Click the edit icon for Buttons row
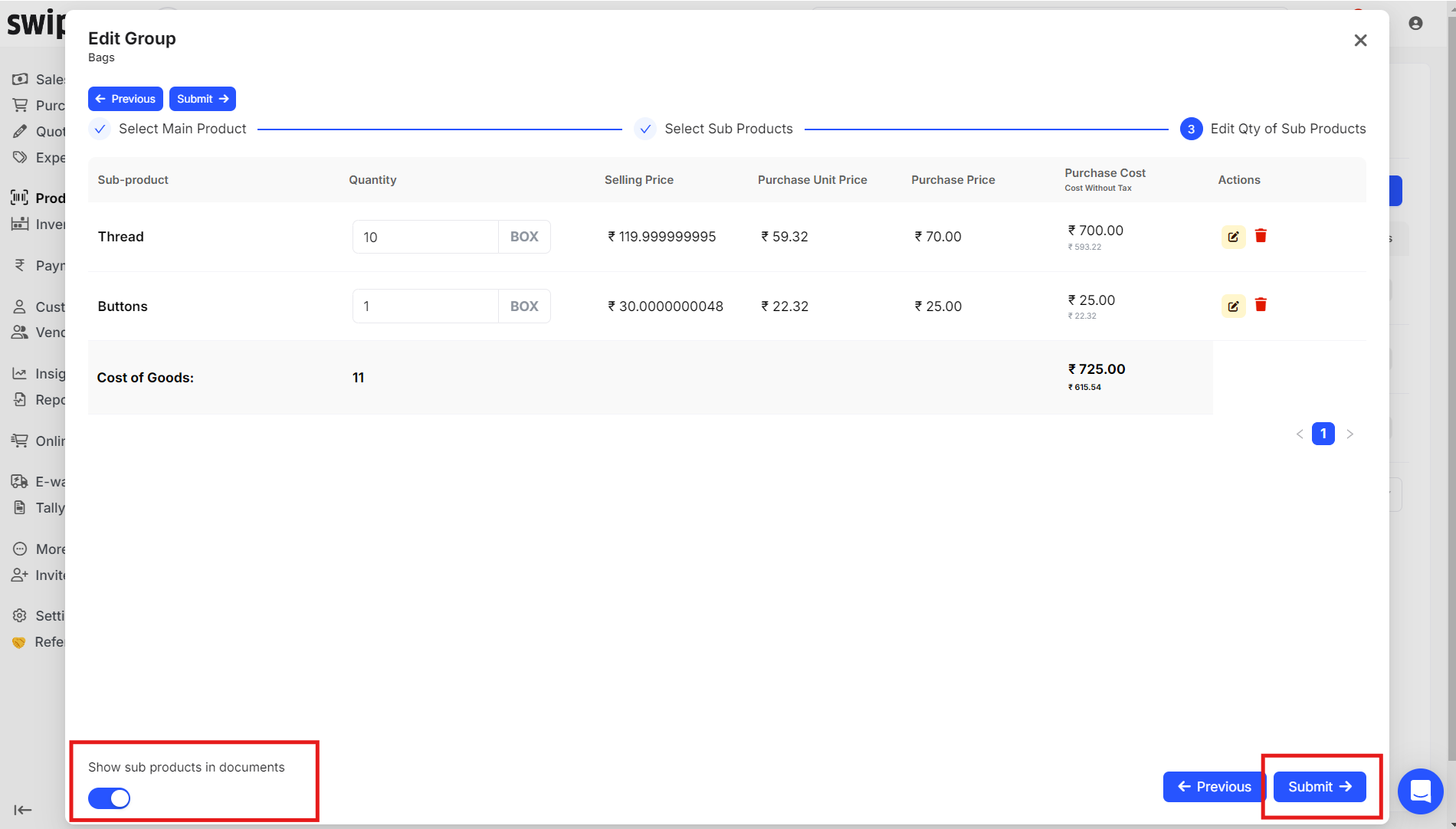 (x=1232, y=306)
